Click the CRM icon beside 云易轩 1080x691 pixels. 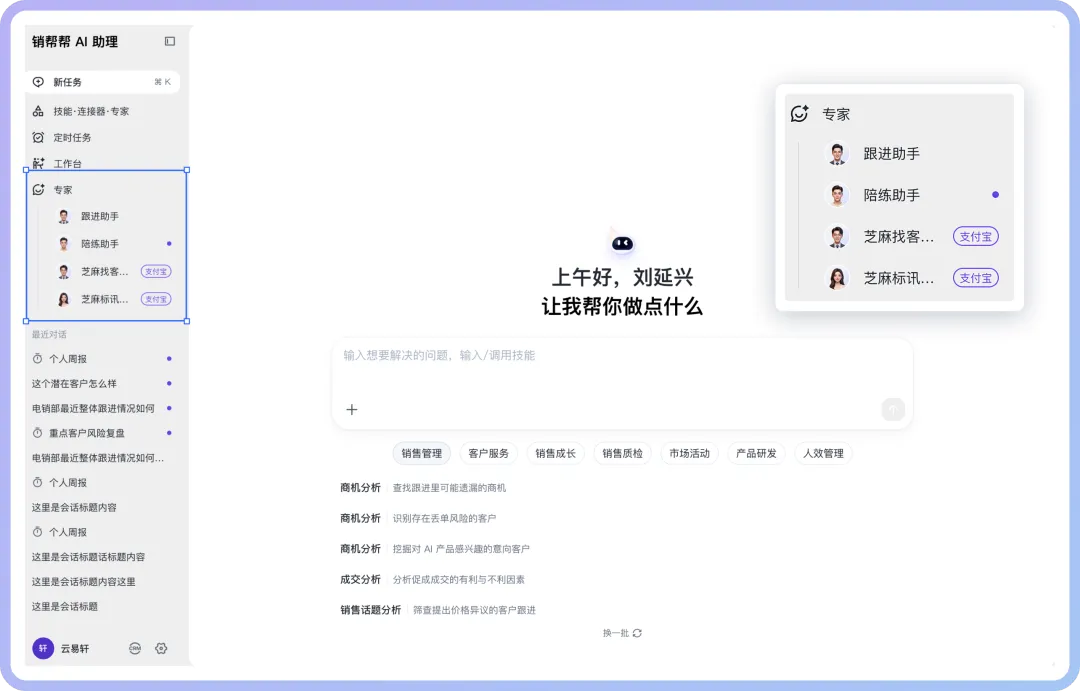[135, 648]
